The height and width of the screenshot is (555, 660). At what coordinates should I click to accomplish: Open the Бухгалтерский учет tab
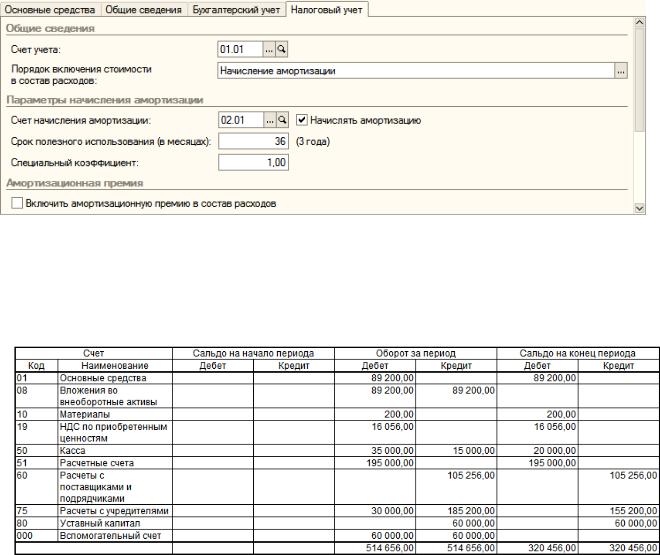tap(236, 10)
